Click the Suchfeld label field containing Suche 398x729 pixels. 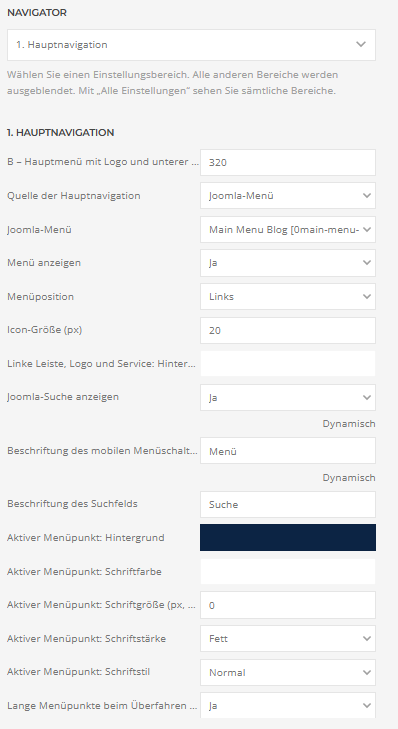pos(288,504)
